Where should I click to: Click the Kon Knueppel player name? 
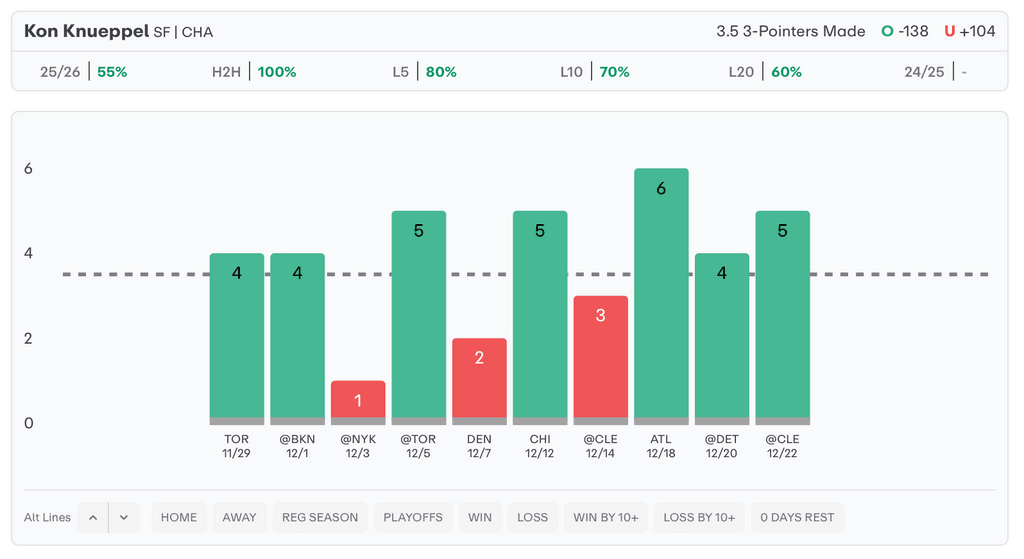[86, 31]
